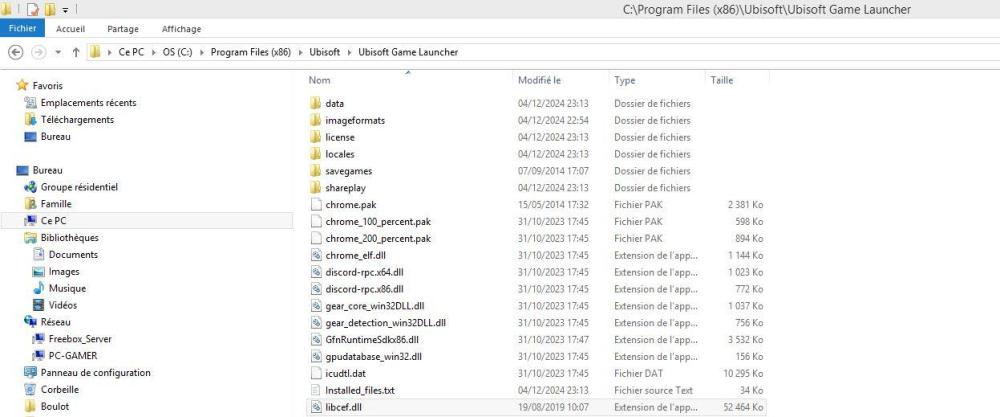Open Vidéos library icon
The height and width of the screenshot is (417, 1000).
tap(38, 305)
